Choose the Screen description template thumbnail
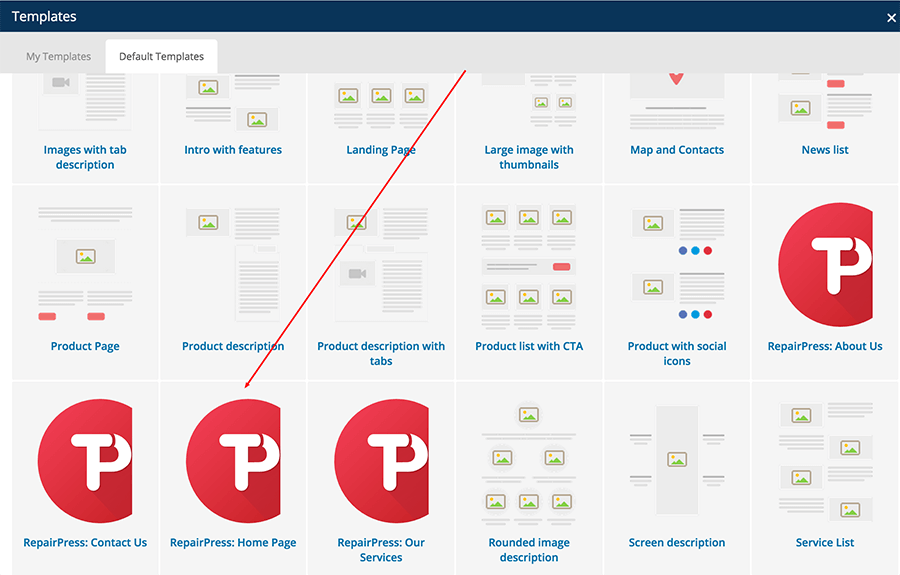The width and height of the screenshot is (900, 575). (x=677, y=460)
